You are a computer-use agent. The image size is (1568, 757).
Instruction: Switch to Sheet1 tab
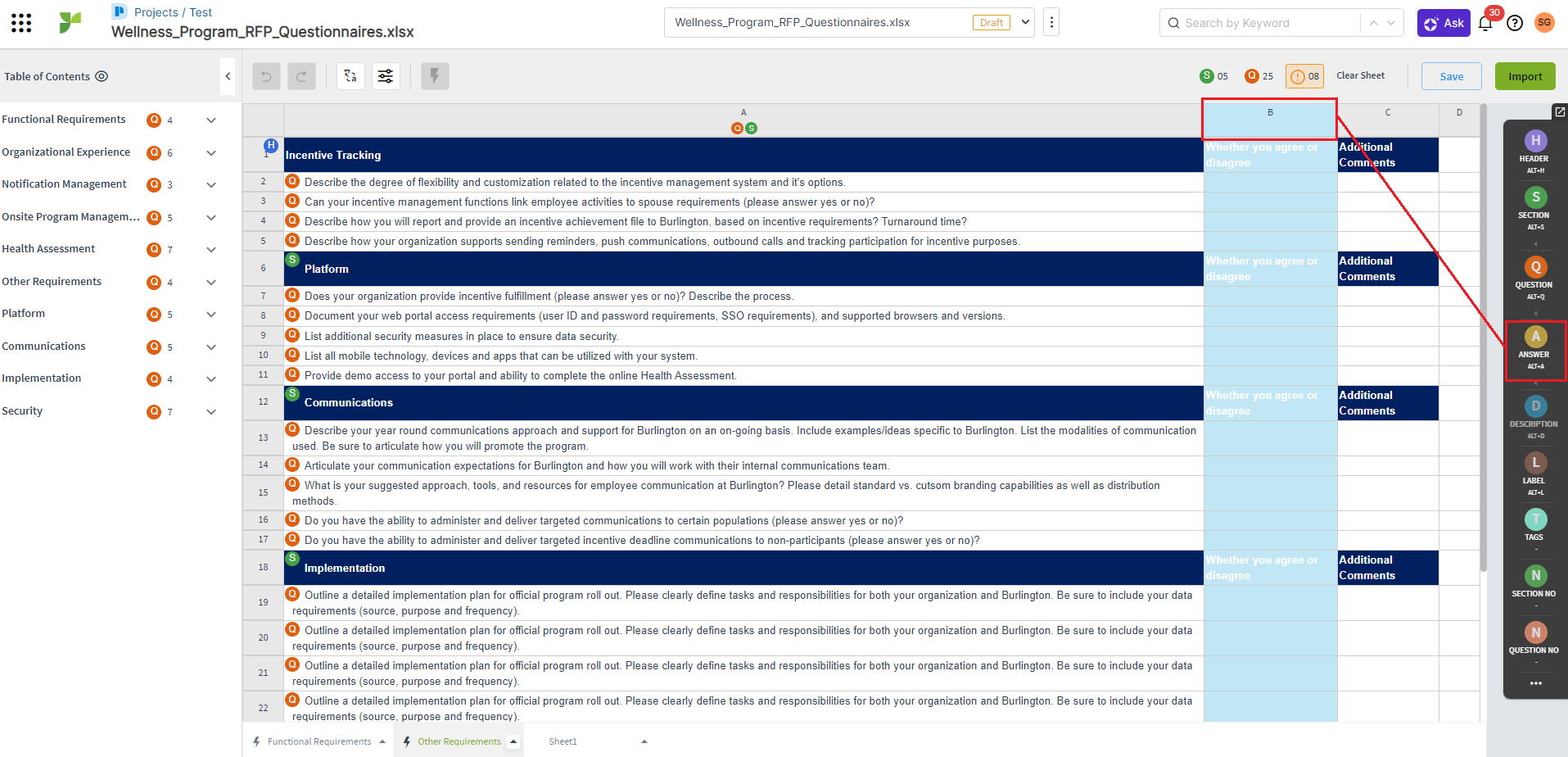(x=563, y=741)
